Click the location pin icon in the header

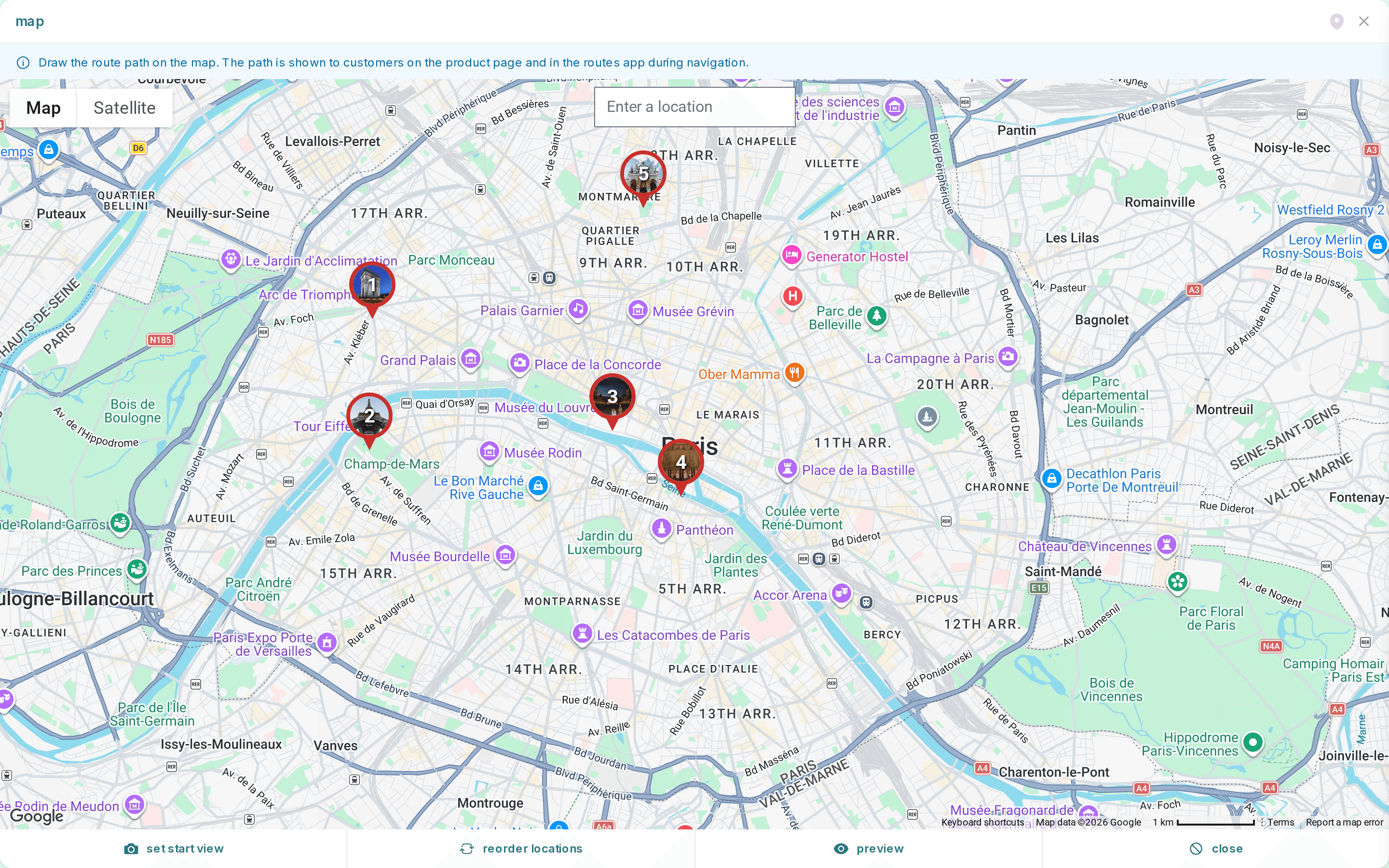point(1337,21)
